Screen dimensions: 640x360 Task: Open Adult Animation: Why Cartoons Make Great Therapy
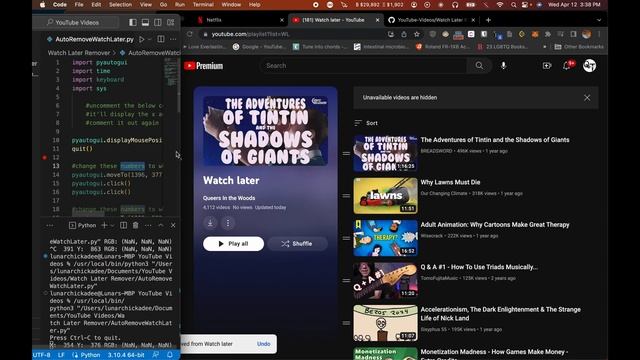(x=495, y=225)
